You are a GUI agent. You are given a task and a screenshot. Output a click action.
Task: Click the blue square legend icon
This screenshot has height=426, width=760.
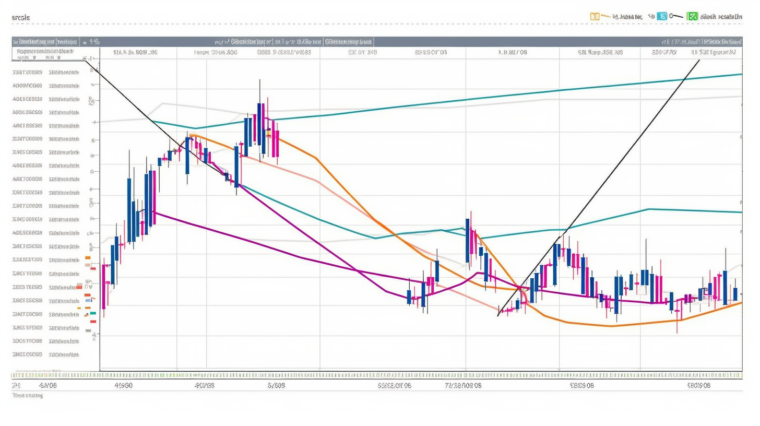[662, 17]
